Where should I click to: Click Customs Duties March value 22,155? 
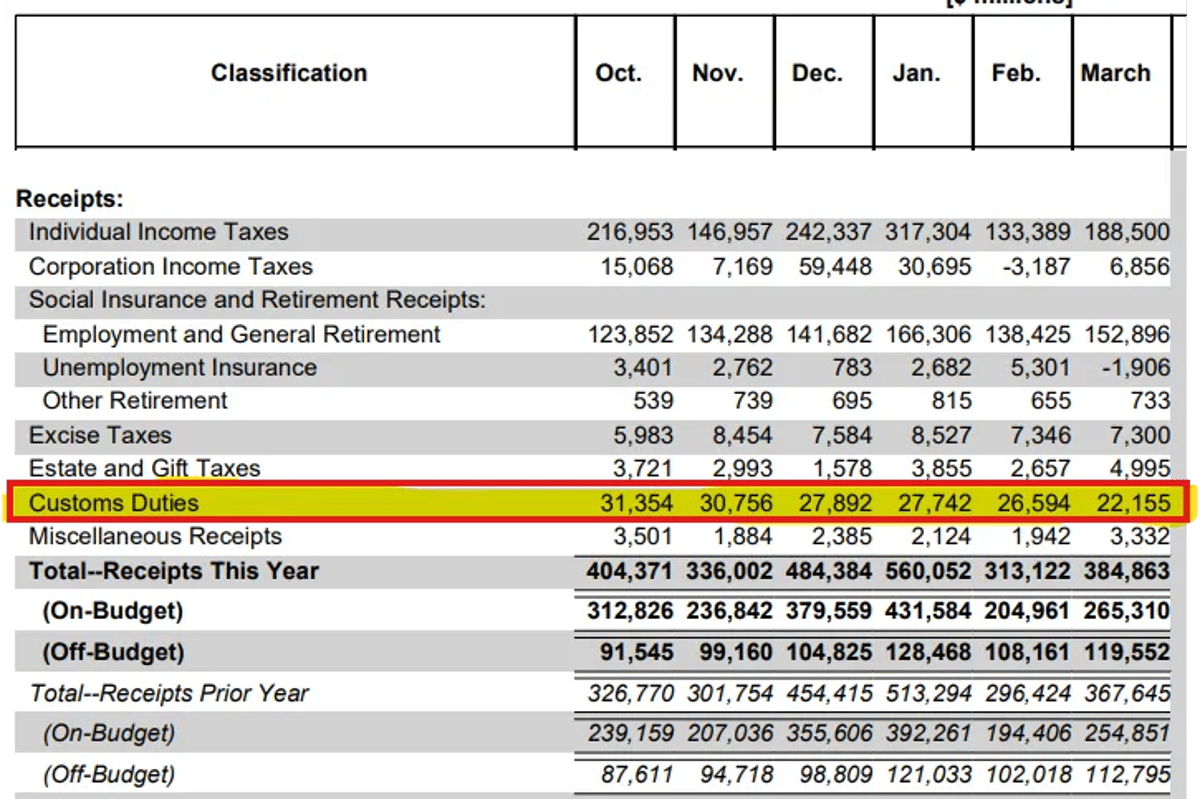click(1132, 503)
